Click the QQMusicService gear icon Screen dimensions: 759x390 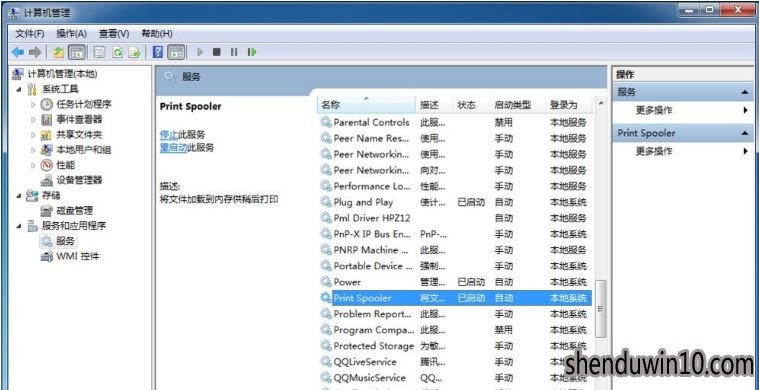pyautogui.click(x=326, y=377)
